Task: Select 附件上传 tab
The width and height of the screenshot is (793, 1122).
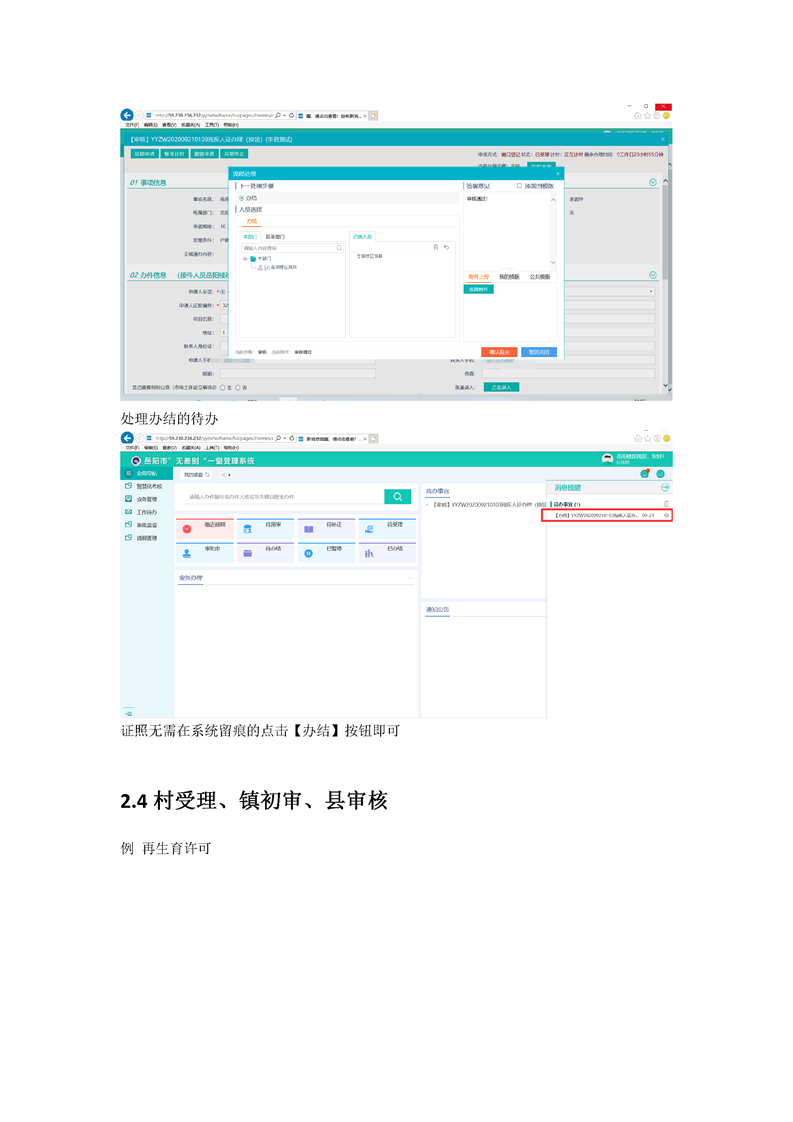Action: point(479,276)
